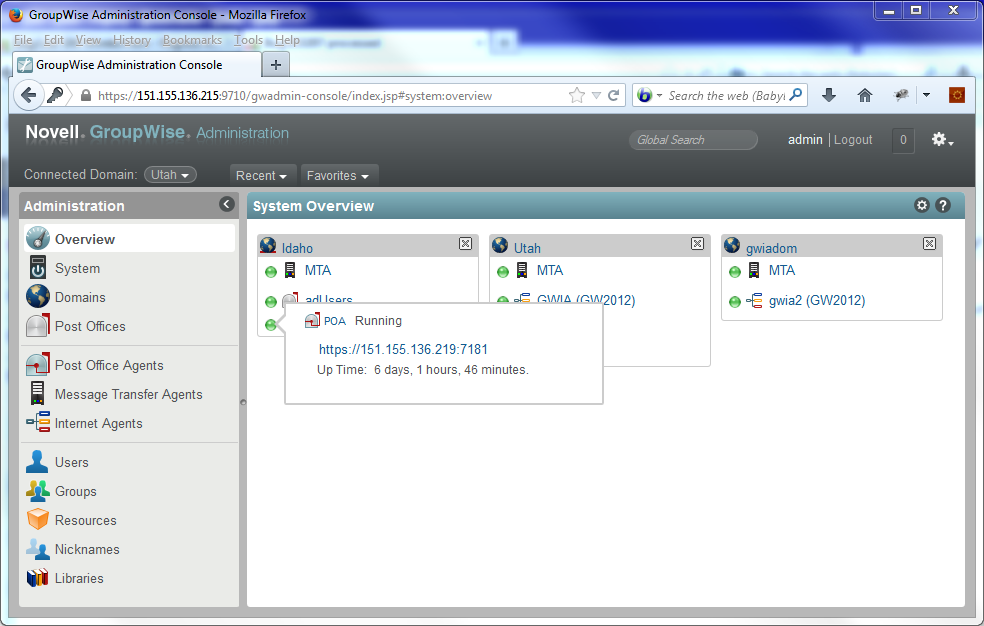Open the Tools menu
This screenshot has width=984, height=626.
click(x=249, y=40)
